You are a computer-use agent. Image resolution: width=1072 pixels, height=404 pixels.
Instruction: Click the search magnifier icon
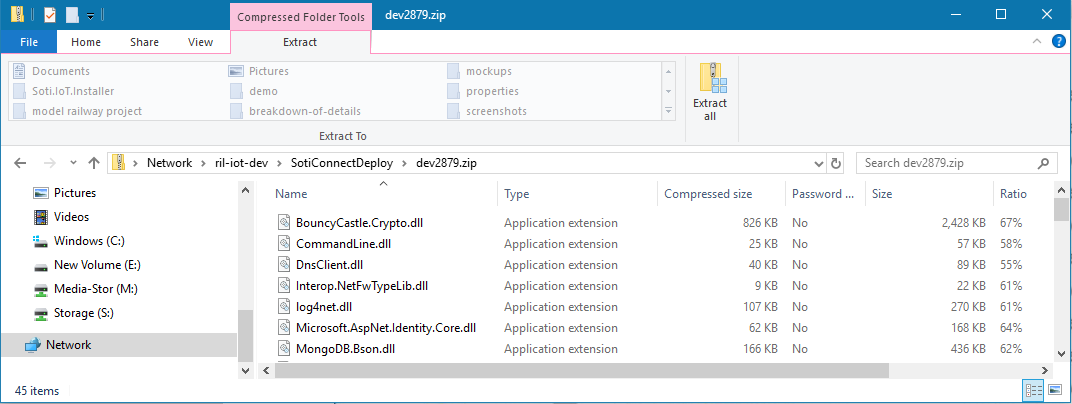(1043, 163)
